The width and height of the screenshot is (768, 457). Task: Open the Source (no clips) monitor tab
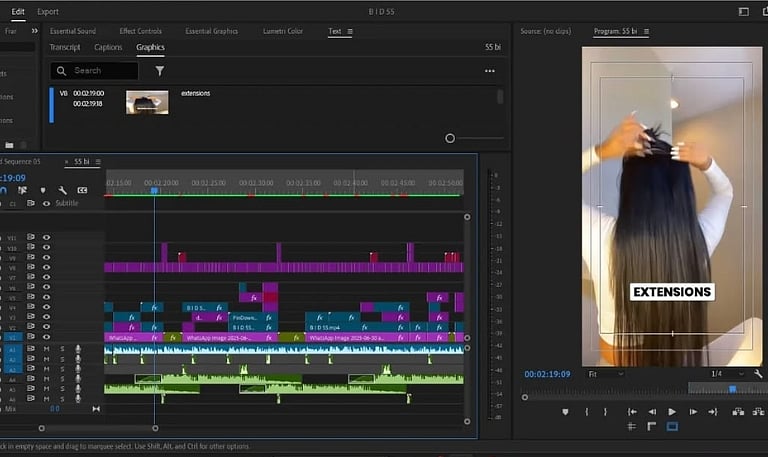546,31
